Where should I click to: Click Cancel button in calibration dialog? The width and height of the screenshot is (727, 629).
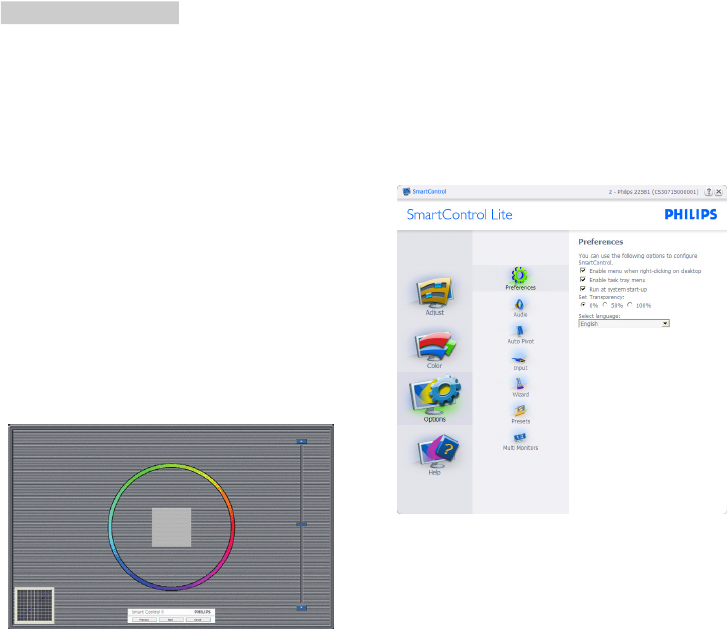pyautogui.click(x=198, y=619)
